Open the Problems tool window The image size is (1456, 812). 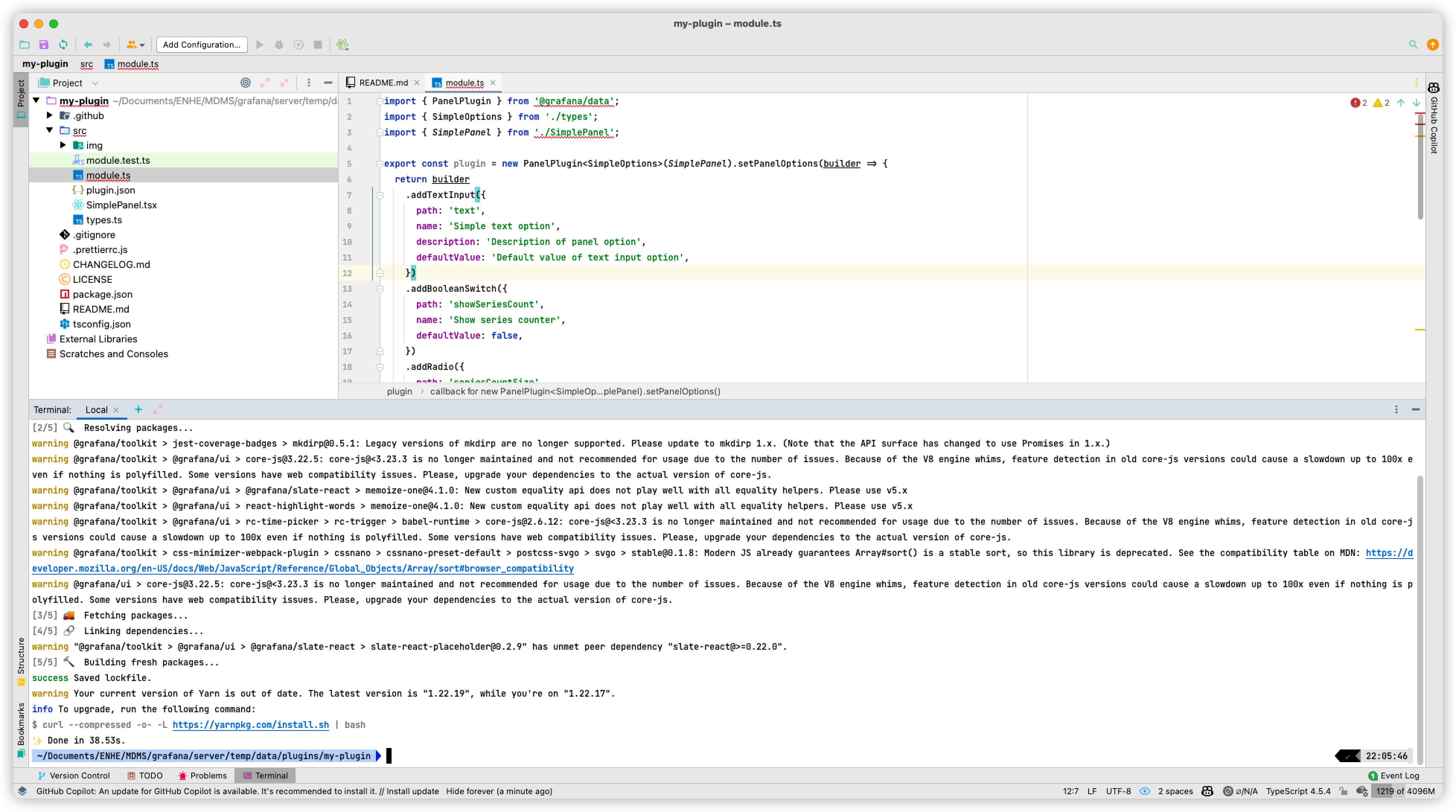tap(203, 776)
